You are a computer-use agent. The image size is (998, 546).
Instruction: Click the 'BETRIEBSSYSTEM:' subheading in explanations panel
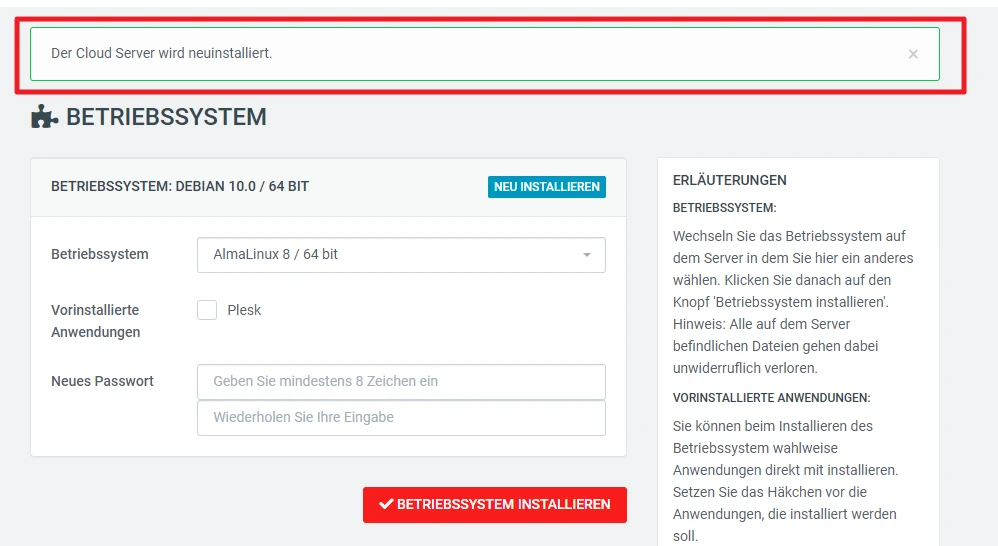724,208
